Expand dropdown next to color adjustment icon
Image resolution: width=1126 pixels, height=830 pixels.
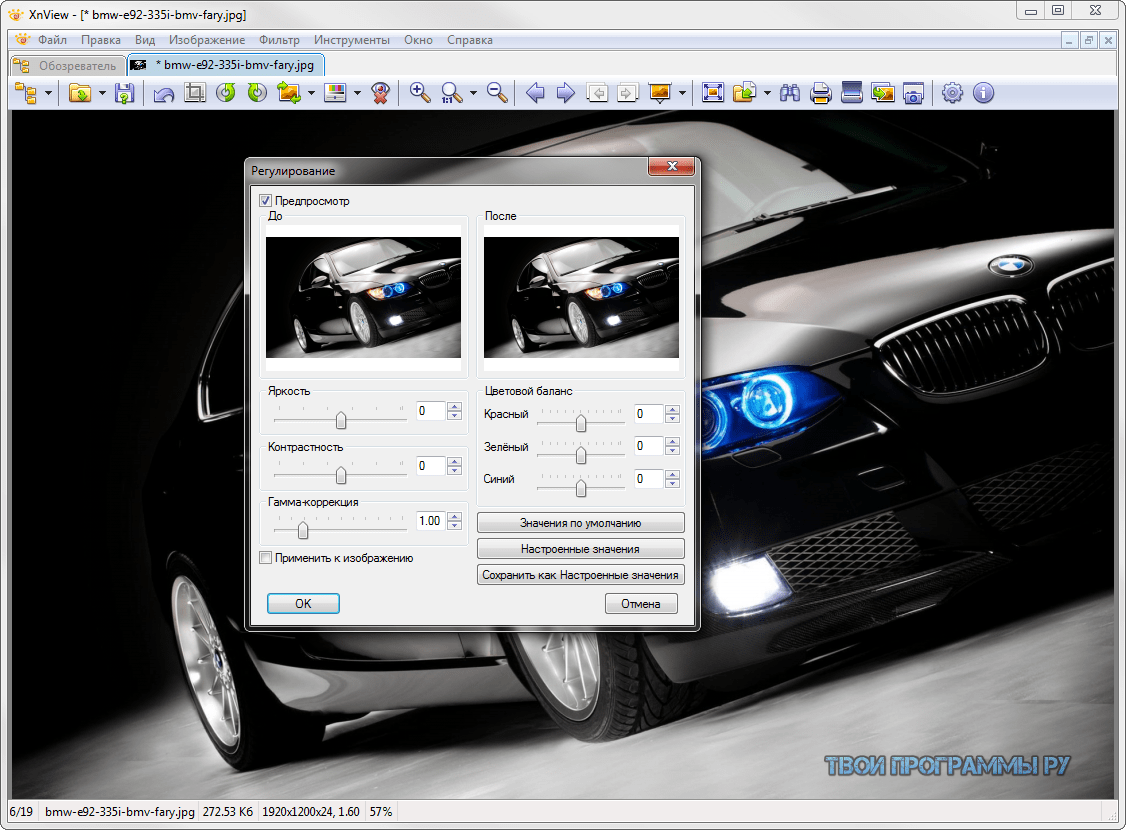coord(357,93)
